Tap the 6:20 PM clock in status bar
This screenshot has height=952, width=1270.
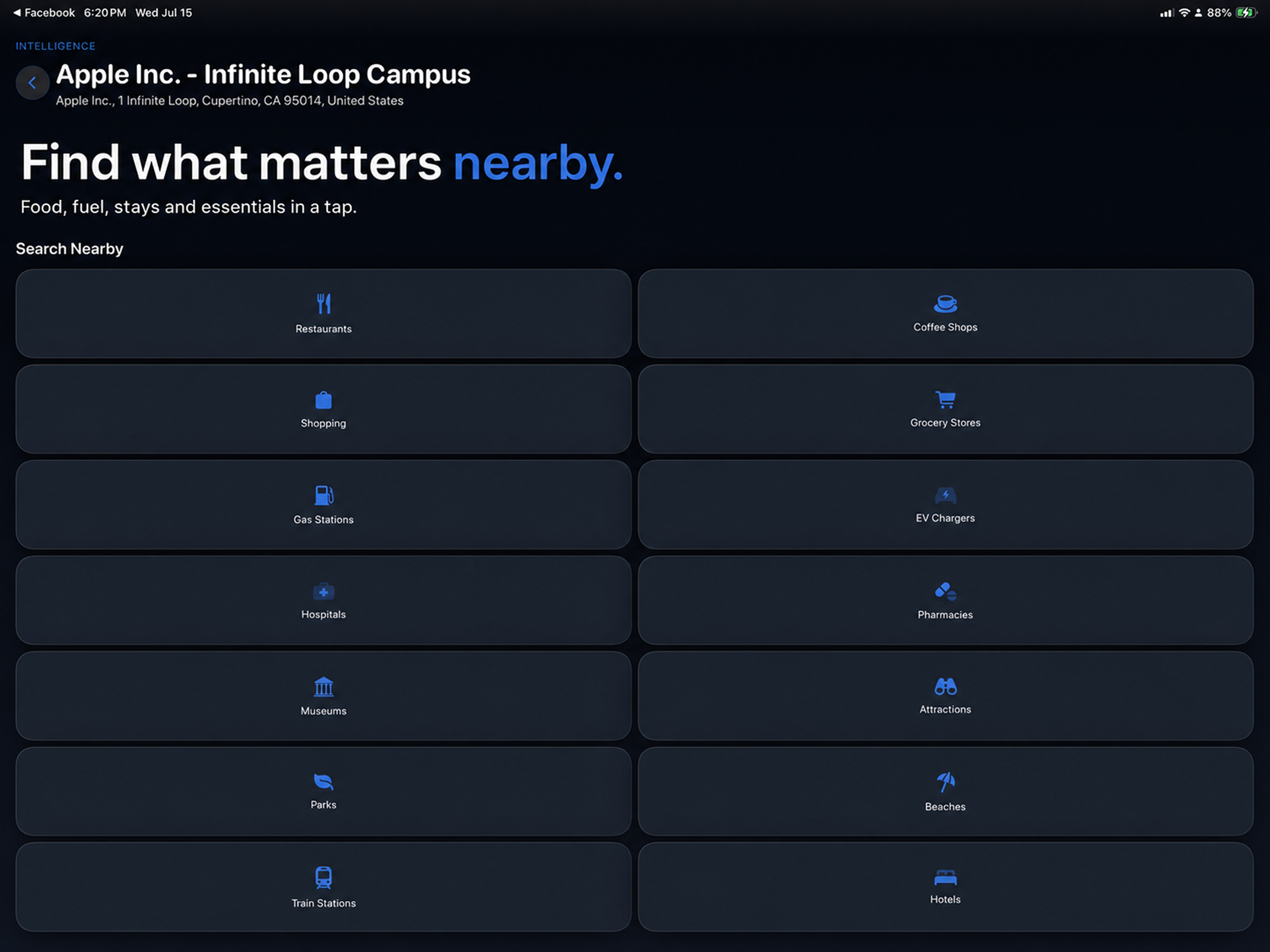click(105, 12)
